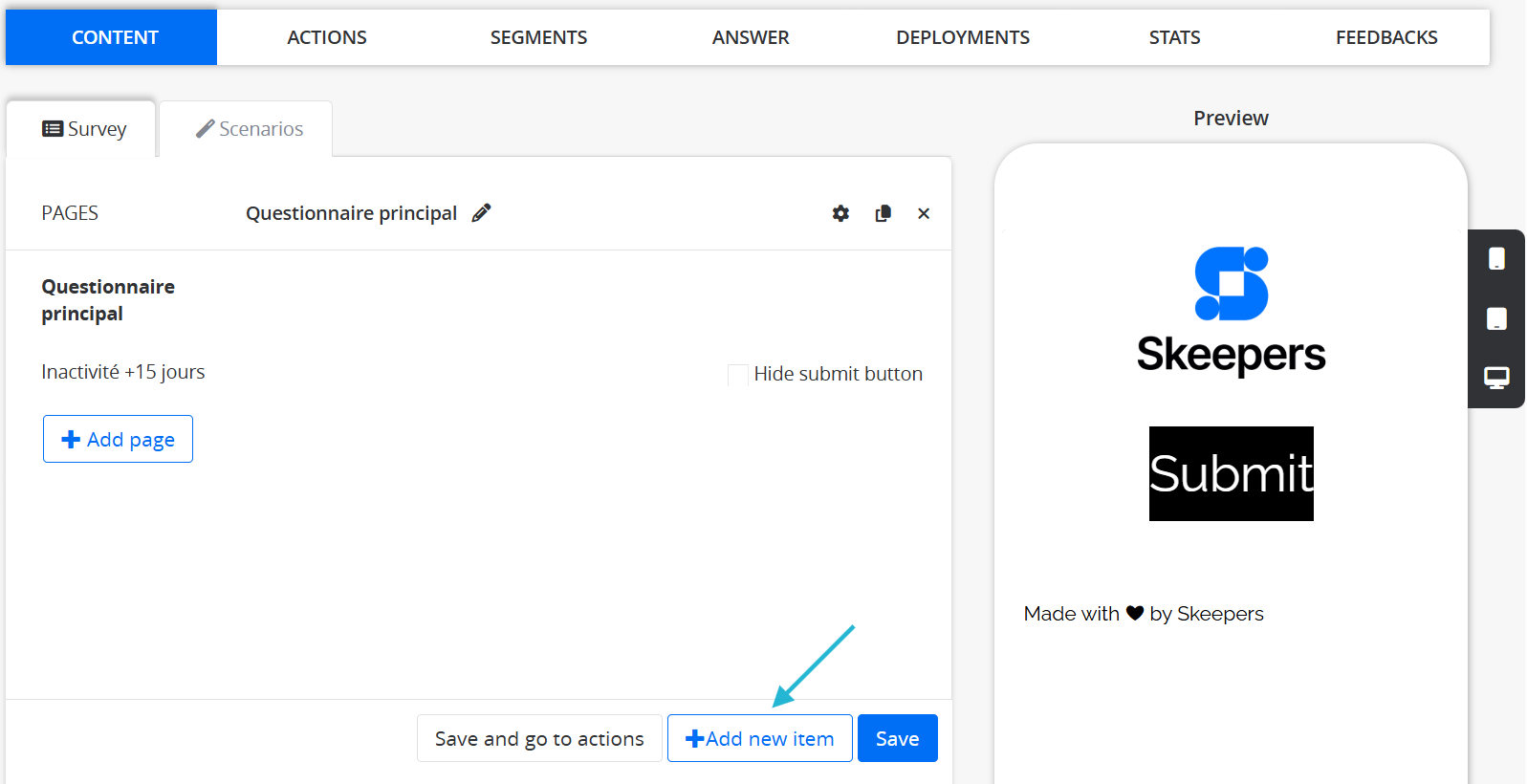
Task: Go to the ACTIONS menu tab
Action: [x=327, y=37]
